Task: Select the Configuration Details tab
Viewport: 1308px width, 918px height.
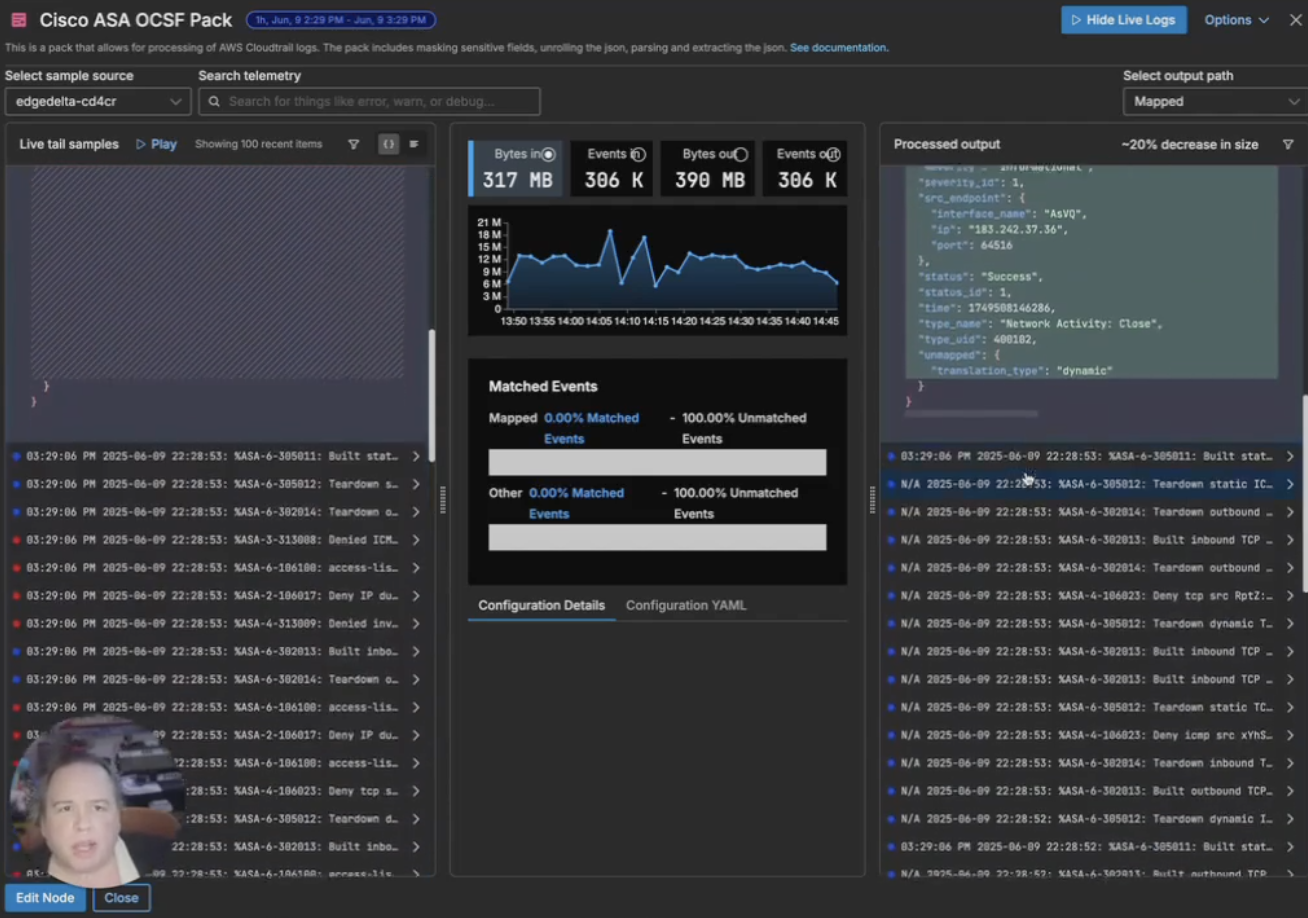Action: pos(541,605)
